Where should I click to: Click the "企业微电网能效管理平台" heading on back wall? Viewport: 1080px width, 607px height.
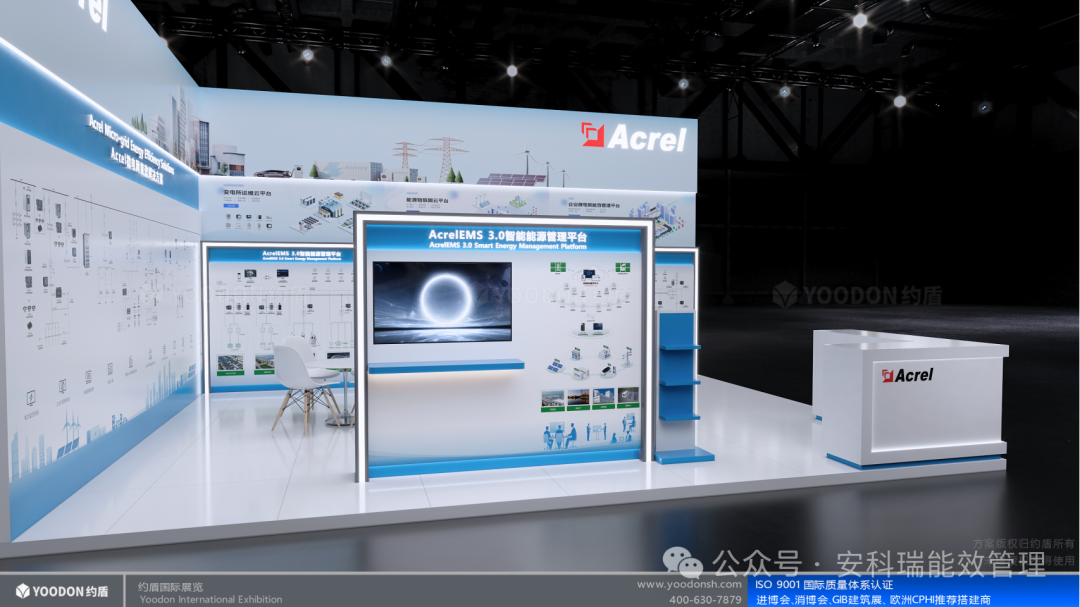click(593, 205)
